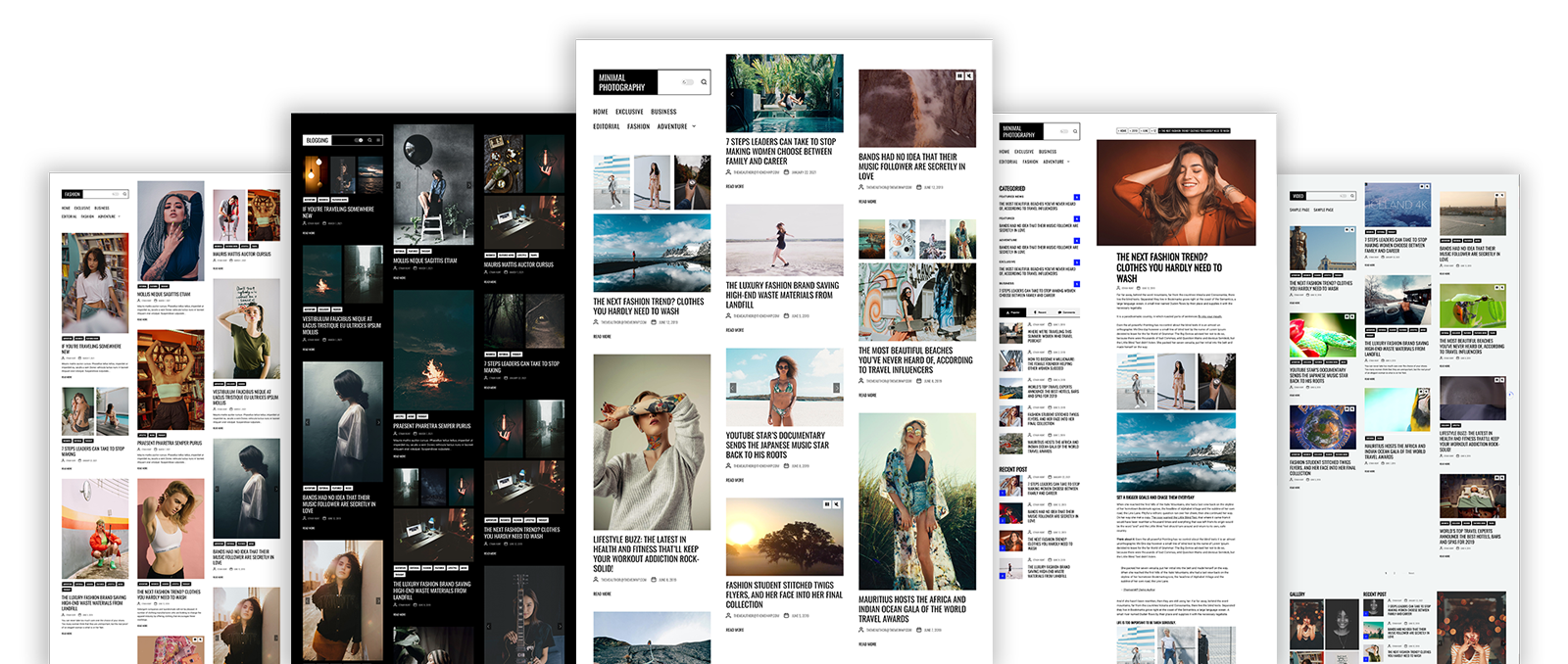Pause video on the sunset tree image
This screenshot has width=1568, height=664.
pos(827,504)
